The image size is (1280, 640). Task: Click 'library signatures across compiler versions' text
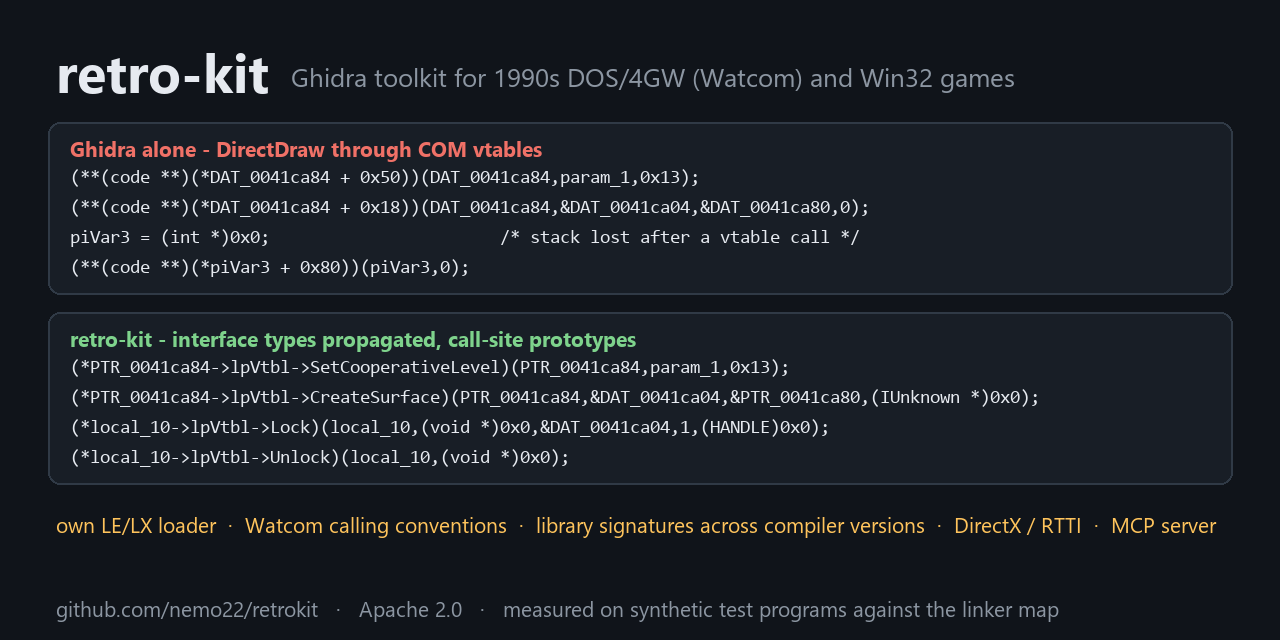pyautogui.click(x=730, y=526)
